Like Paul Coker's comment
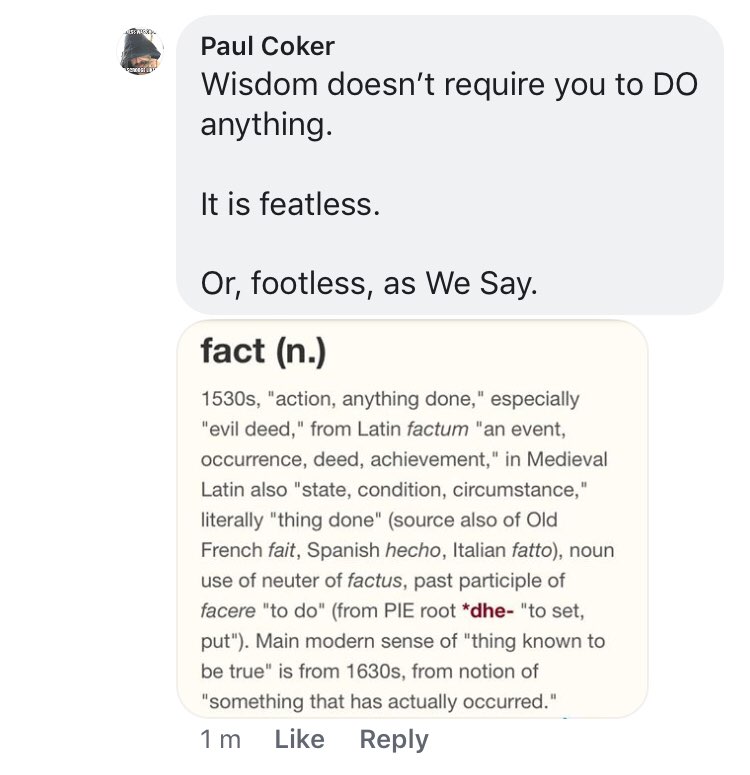Screen dimensions: 750x775 point(299,739)
